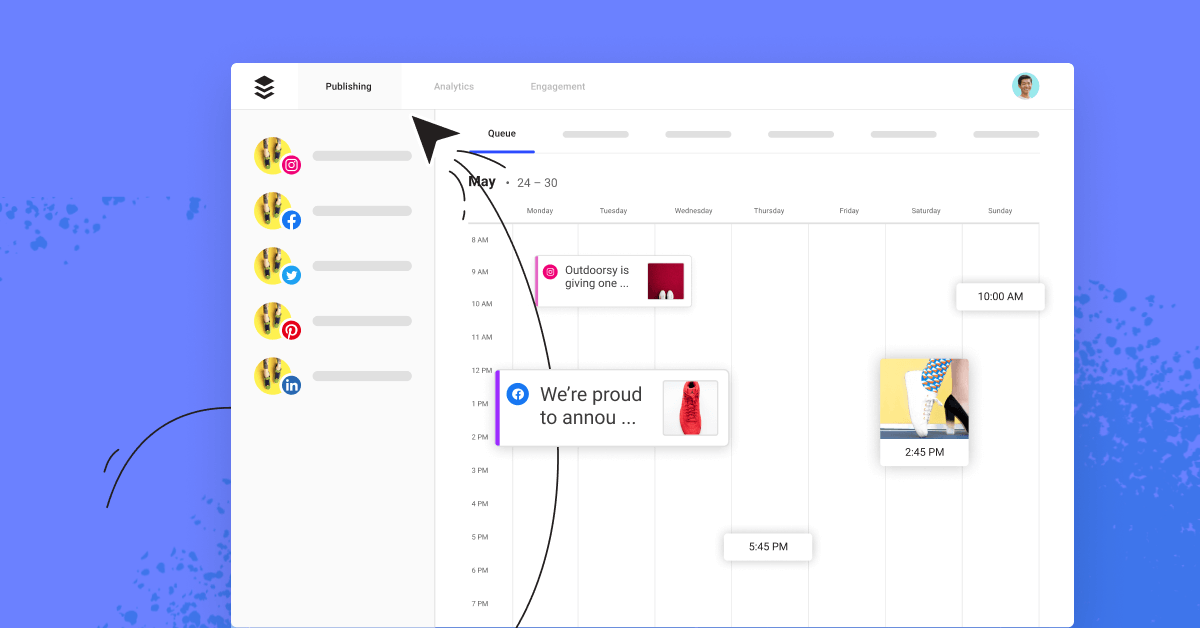Click the Buffer logo icon

(265, 86)
